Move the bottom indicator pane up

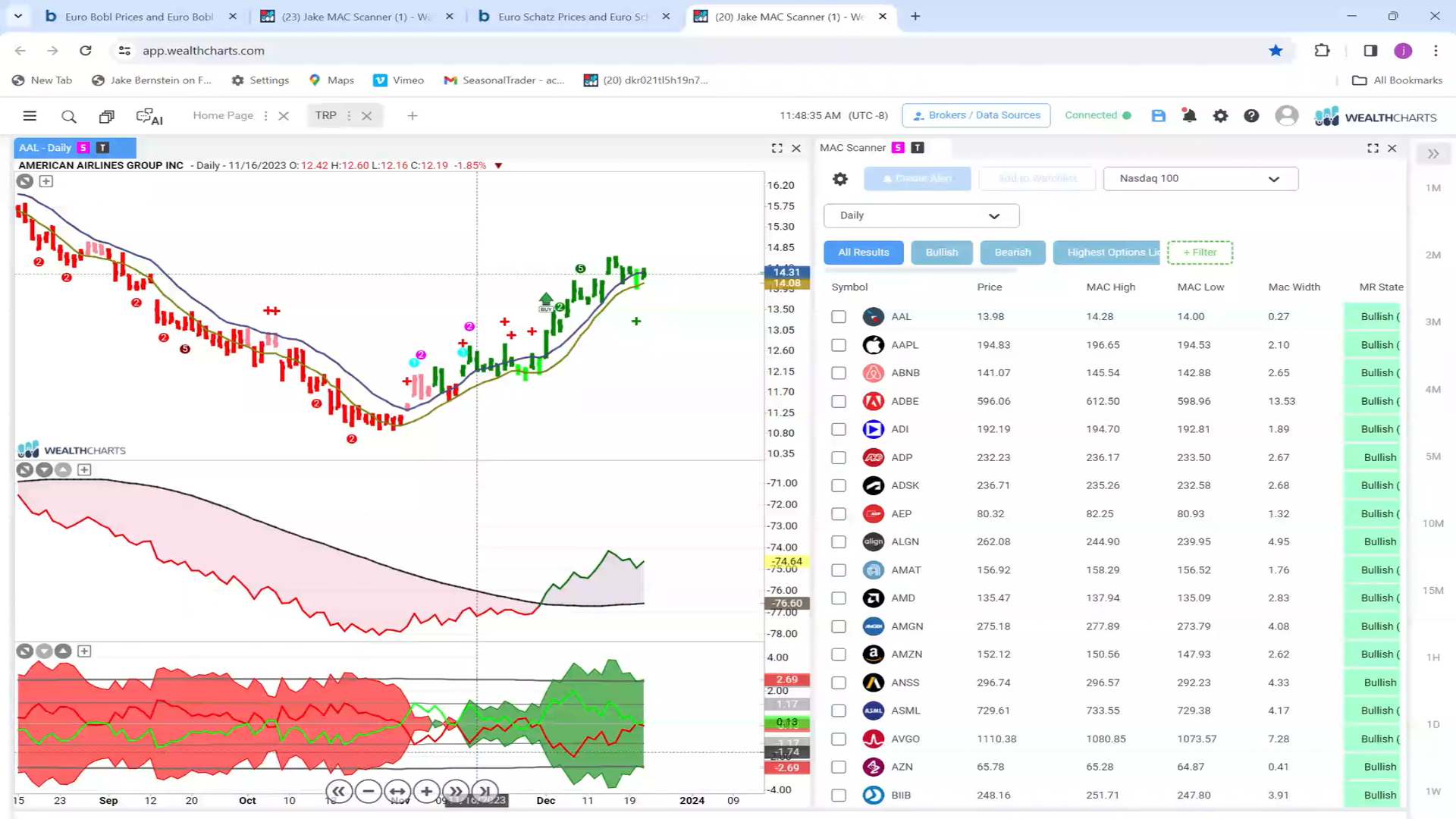pos(63,651)
